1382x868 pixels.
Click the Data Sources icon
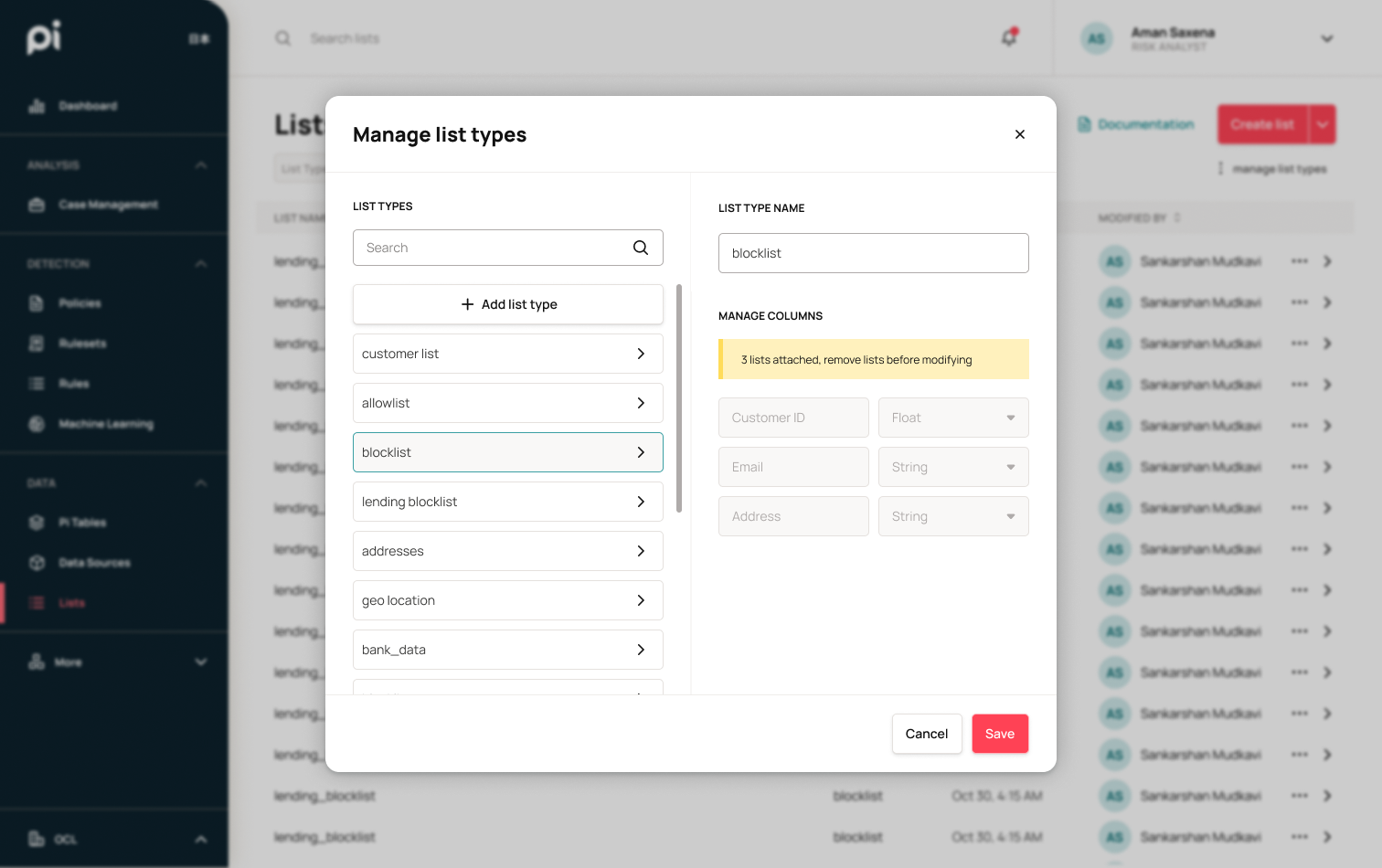(x=37, y=563)
